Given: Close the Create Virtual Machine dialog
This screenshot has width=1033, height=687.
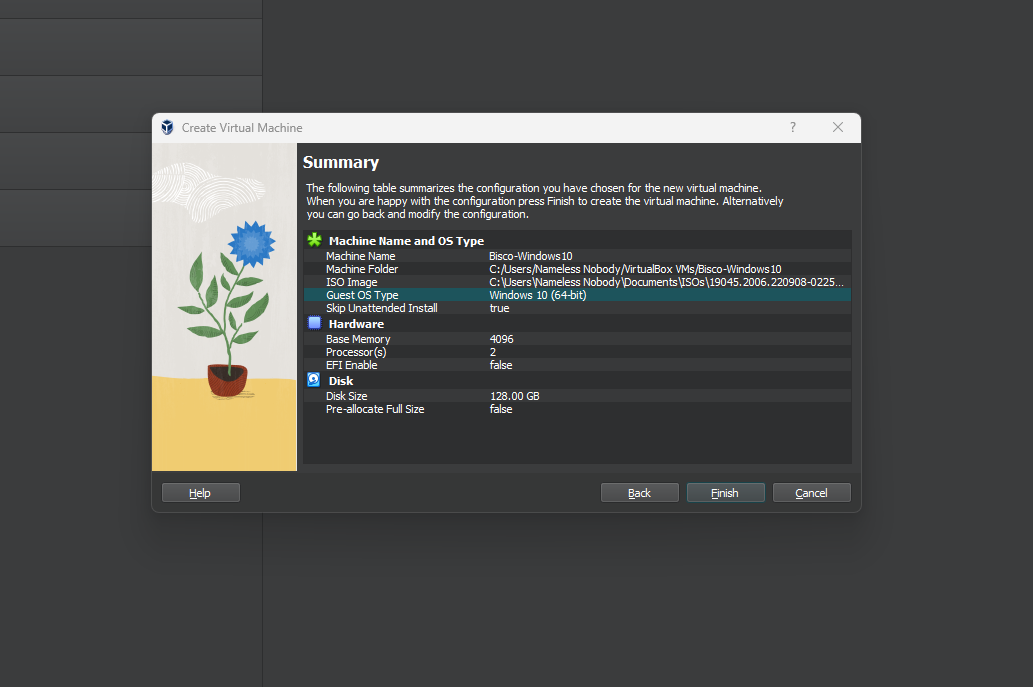Looking at the screenshot, I should tap(838, 127).
